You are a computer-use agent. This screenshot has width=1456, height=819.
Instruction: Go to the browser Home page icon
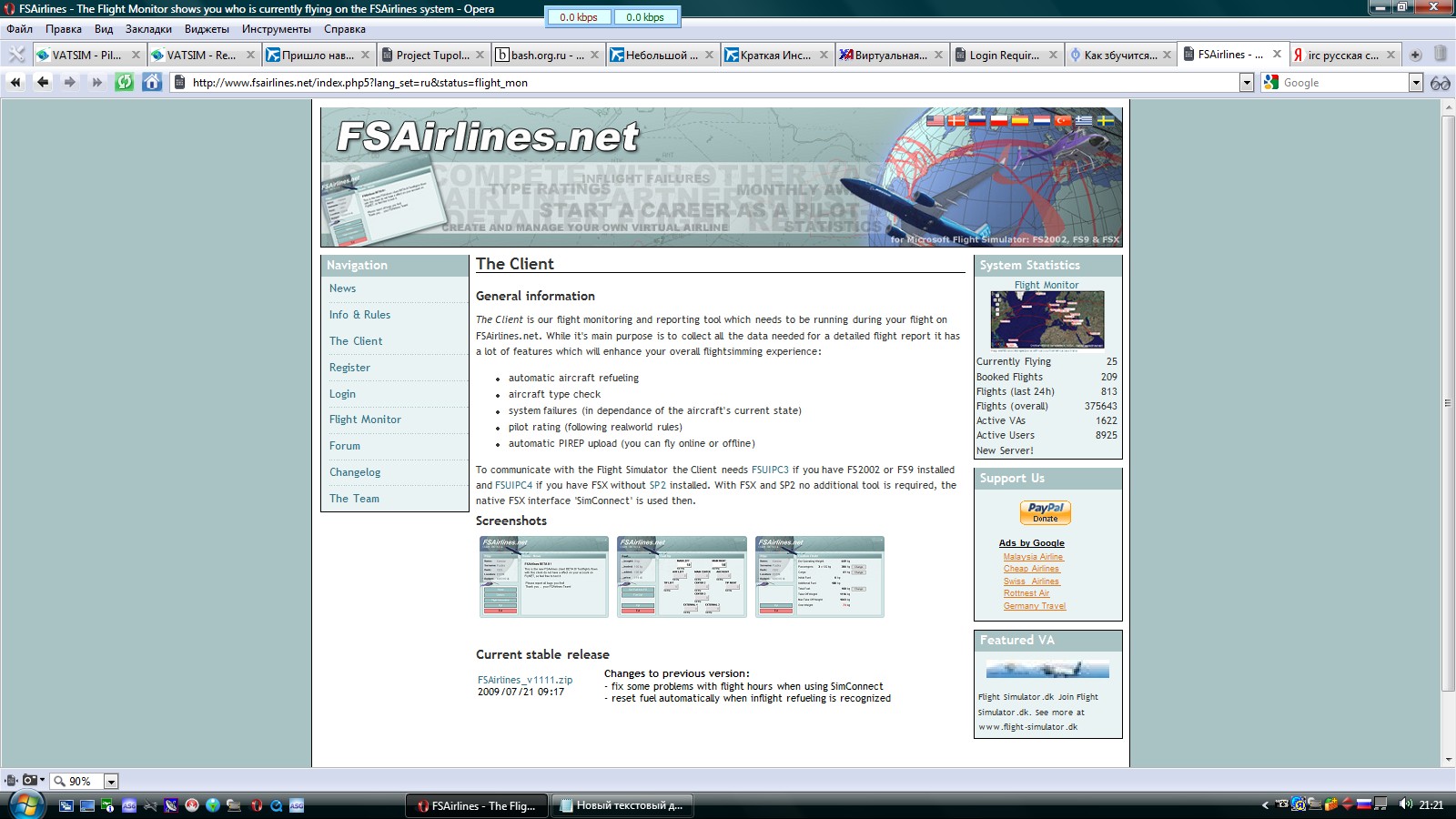click(152, 82)
